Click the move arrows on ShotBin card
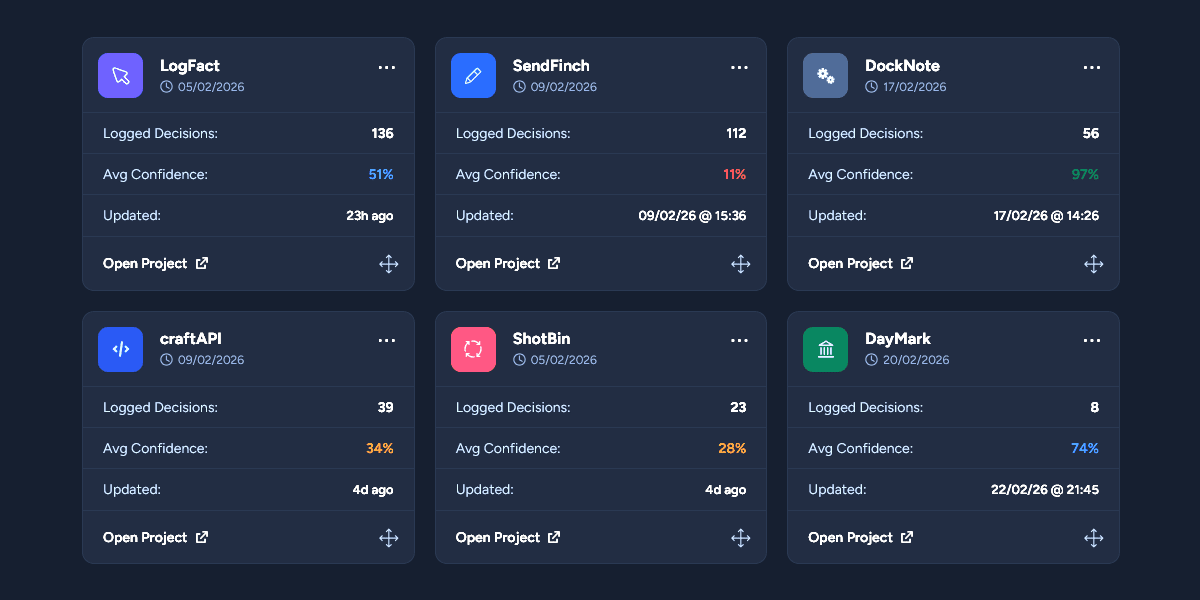The width and height of the screenshot is (1200, 600). (740, 538)
